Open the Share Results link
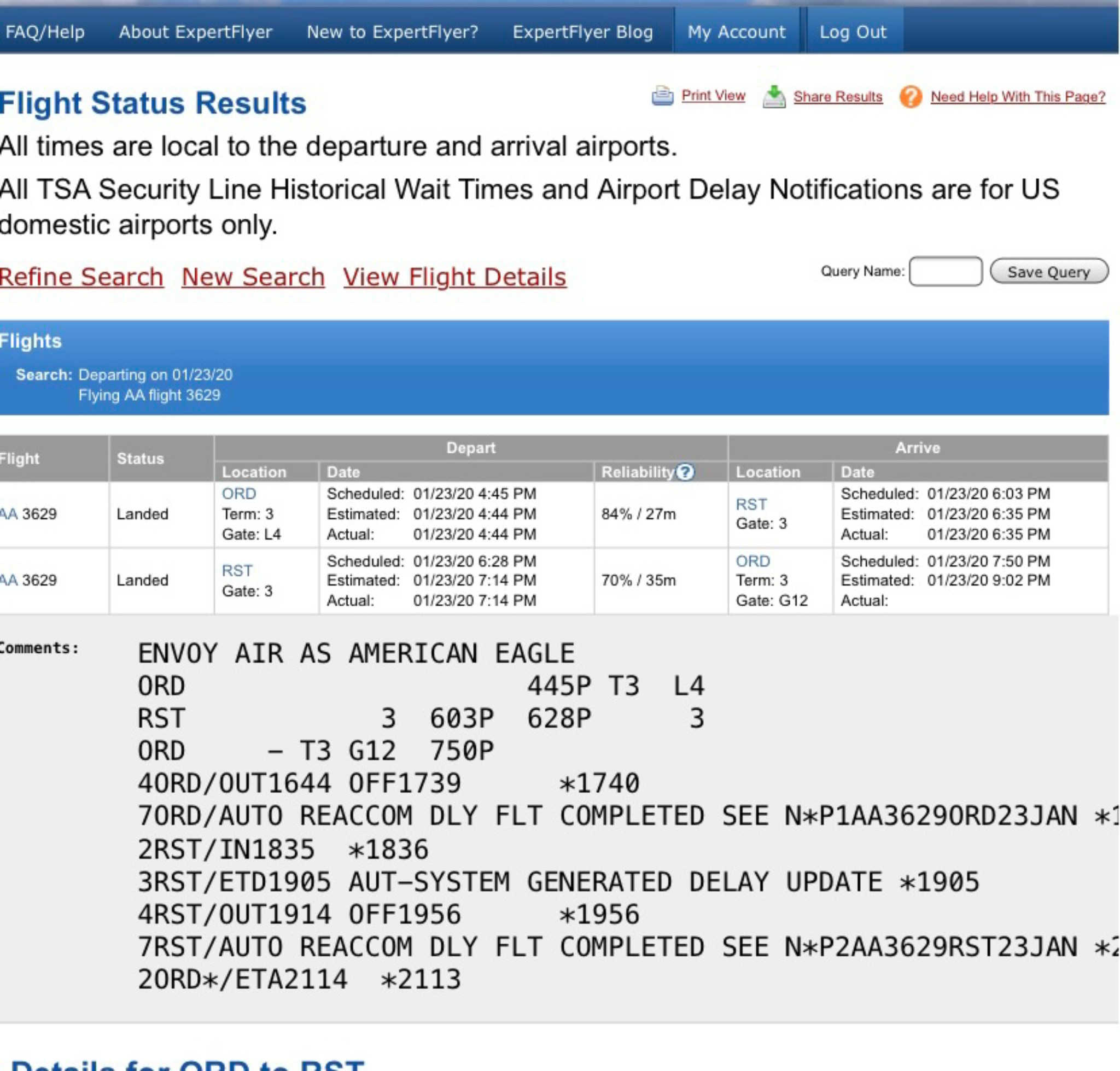The height and width of the screenshot is (1071, 1120). pyautogui.click(x=838, y=96)
